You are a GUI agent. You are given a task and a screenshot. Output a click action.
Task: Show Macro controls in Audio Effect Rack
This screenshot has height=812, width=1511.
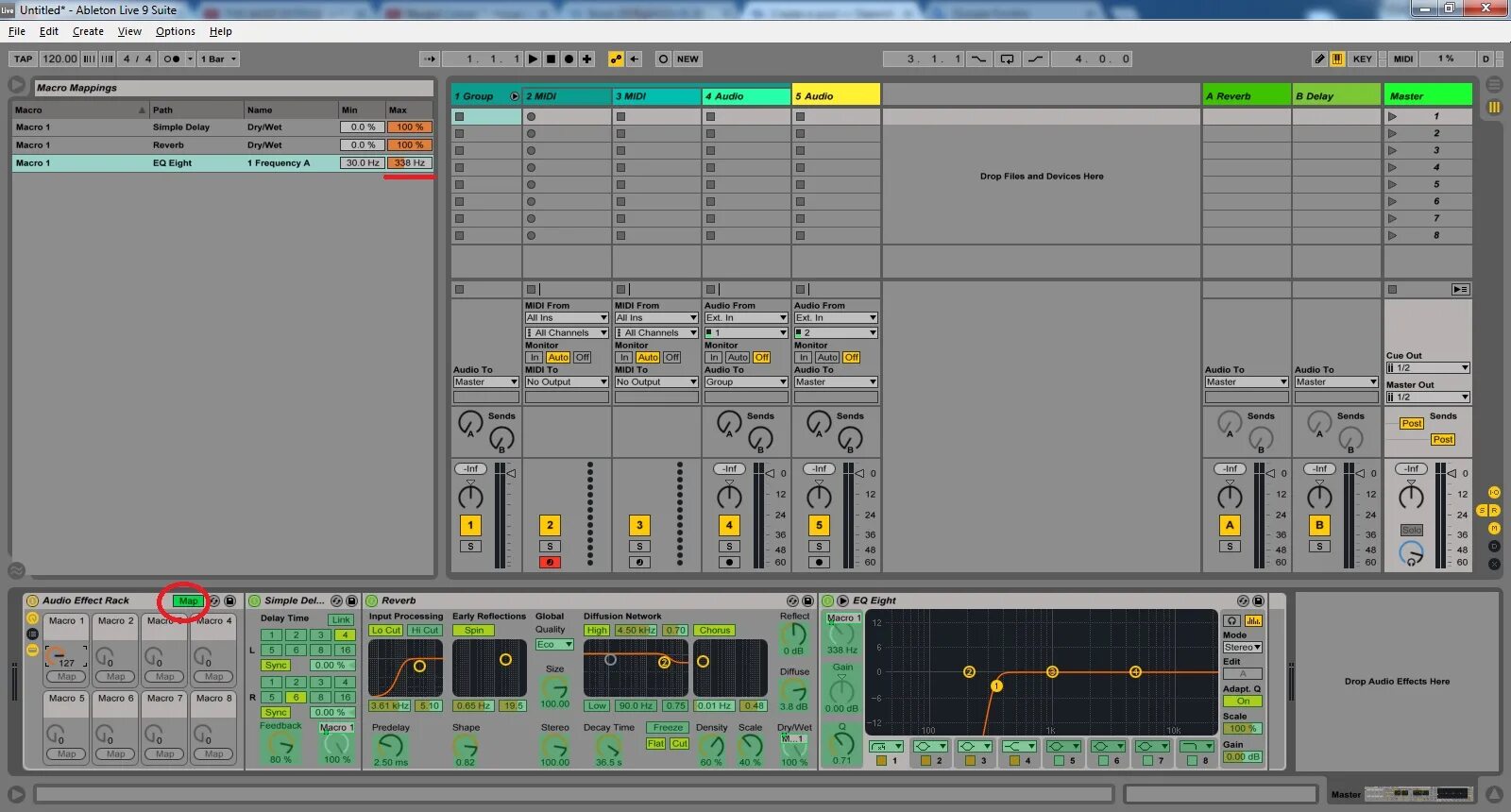[32, 618]
